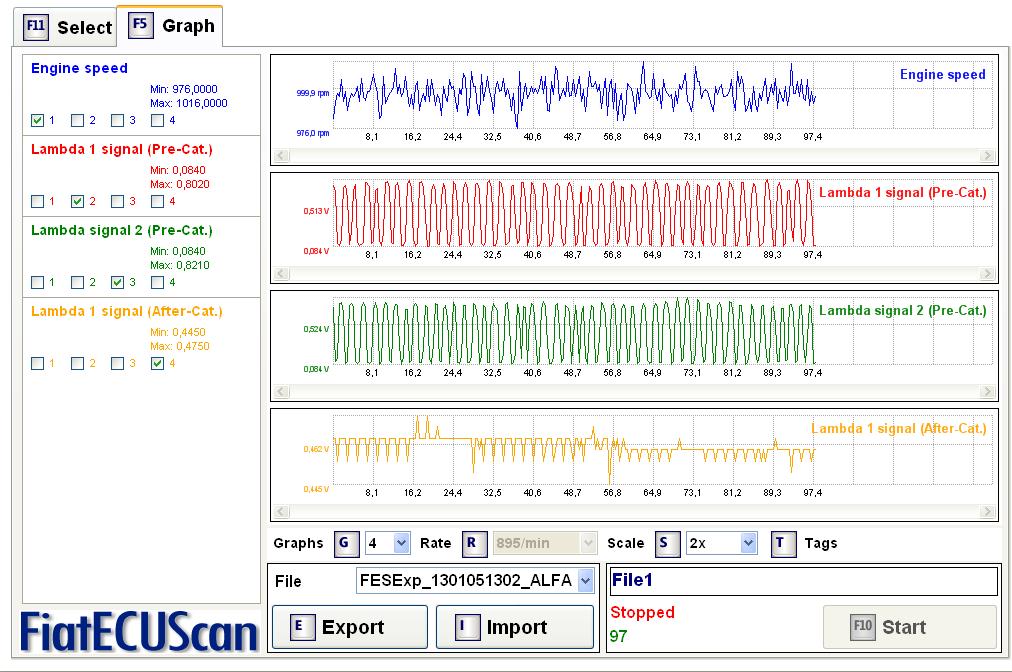Uncheck Lambda 1 Pre-Cat graph 2 checkbox

tap(77, 201)
